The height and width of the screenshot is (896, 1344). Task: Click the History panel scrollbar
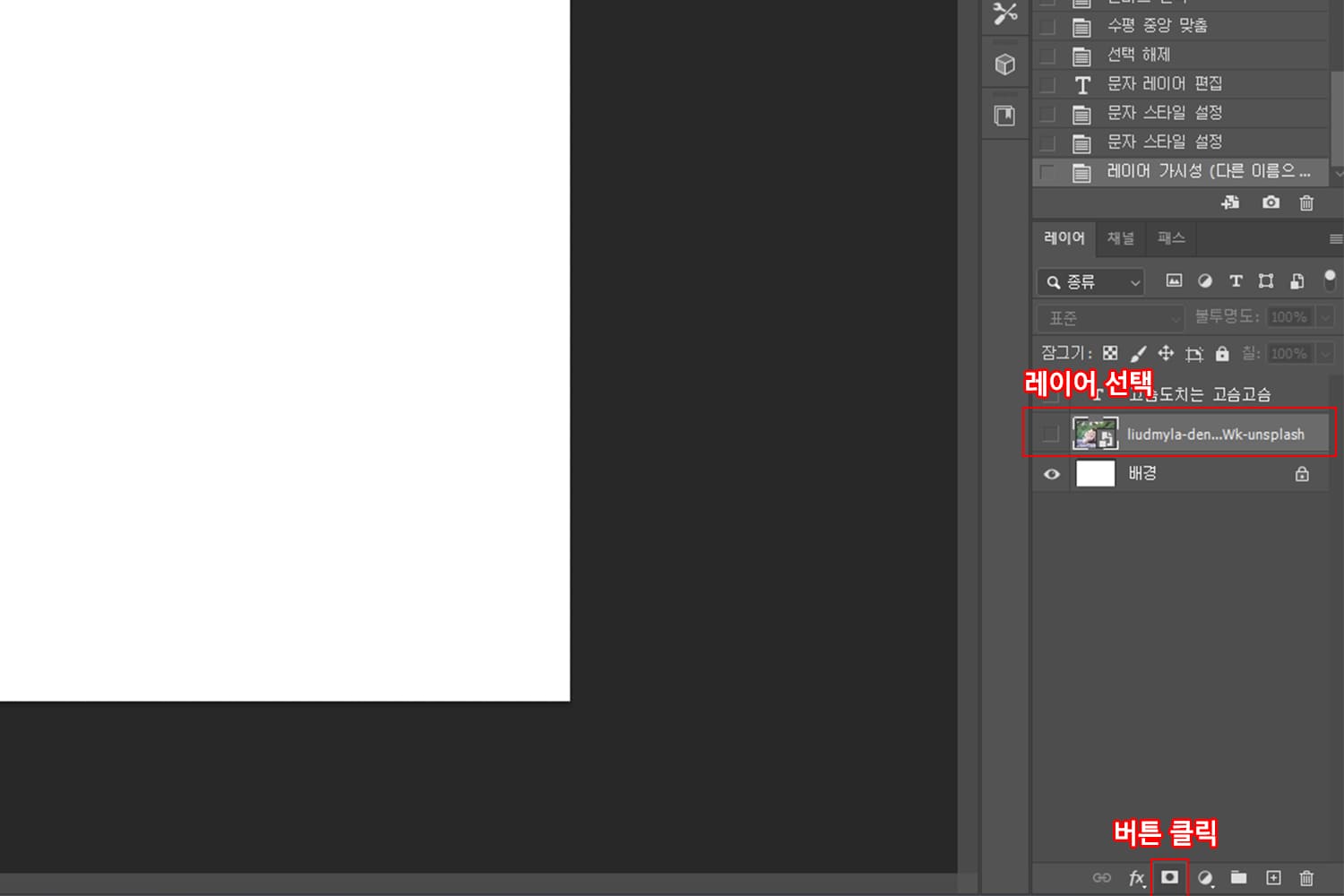click(x=1339, y=116)
